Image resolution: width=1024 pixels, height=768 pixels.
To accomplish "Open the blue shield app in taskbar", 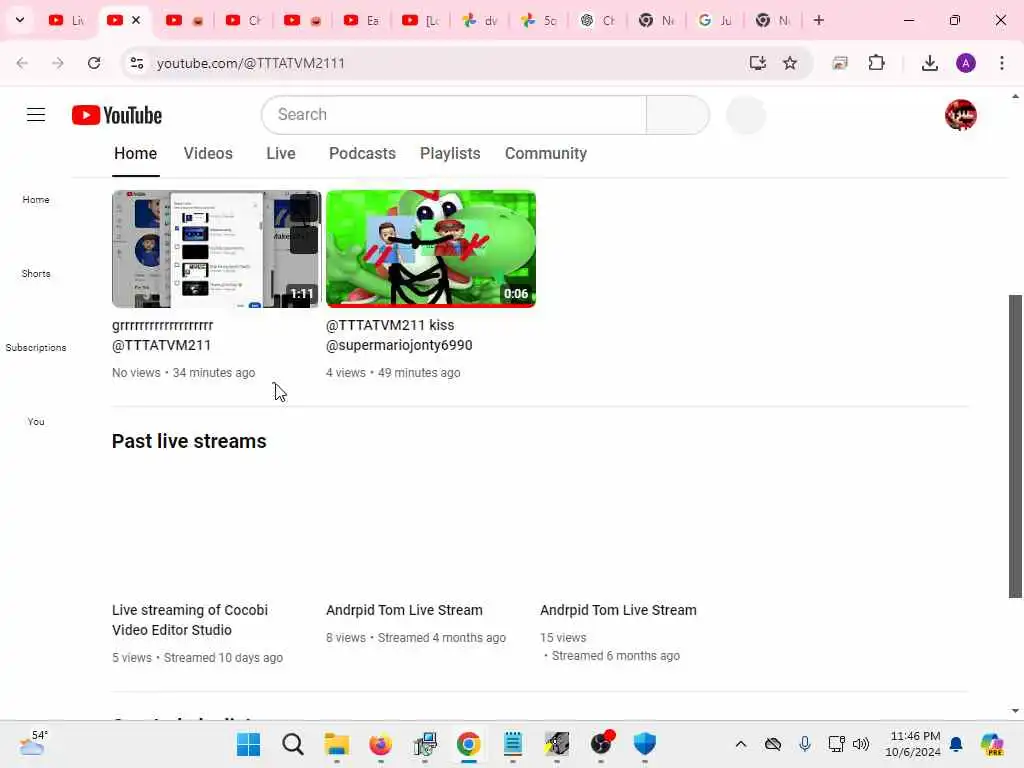I will (645, 744).
